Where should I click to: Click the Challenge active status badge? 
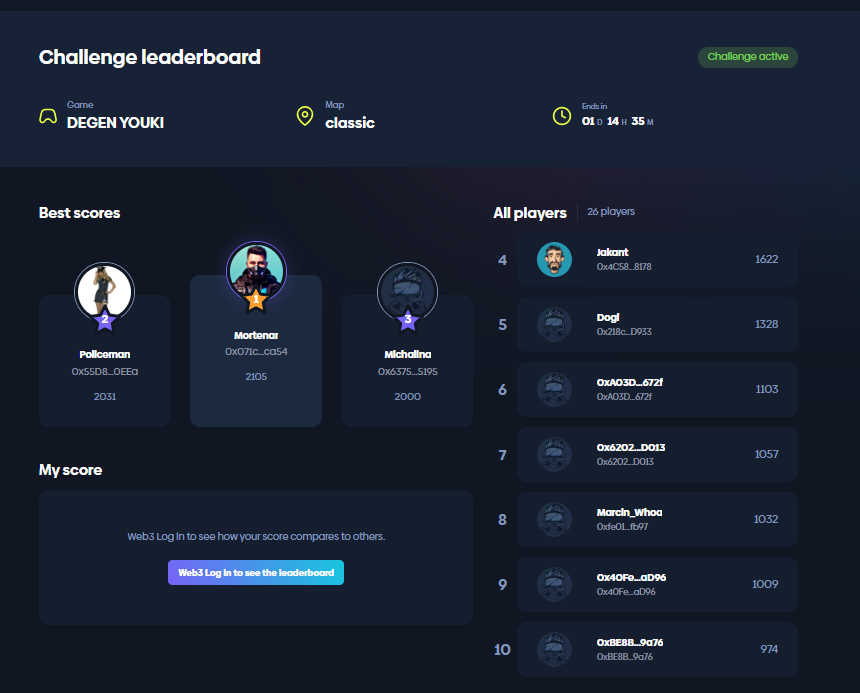point(747,57)
